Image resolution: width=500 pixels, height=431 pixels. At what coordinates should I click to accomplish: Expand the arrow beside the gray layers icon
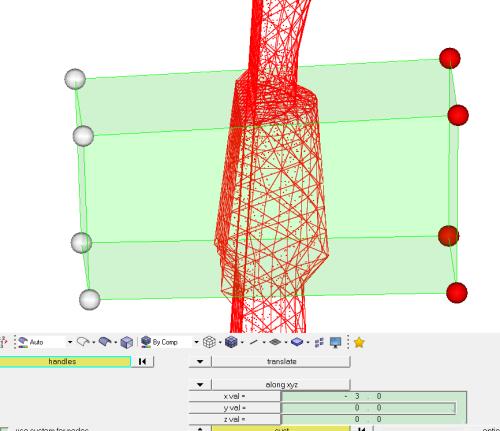click(x=286, y=342)
